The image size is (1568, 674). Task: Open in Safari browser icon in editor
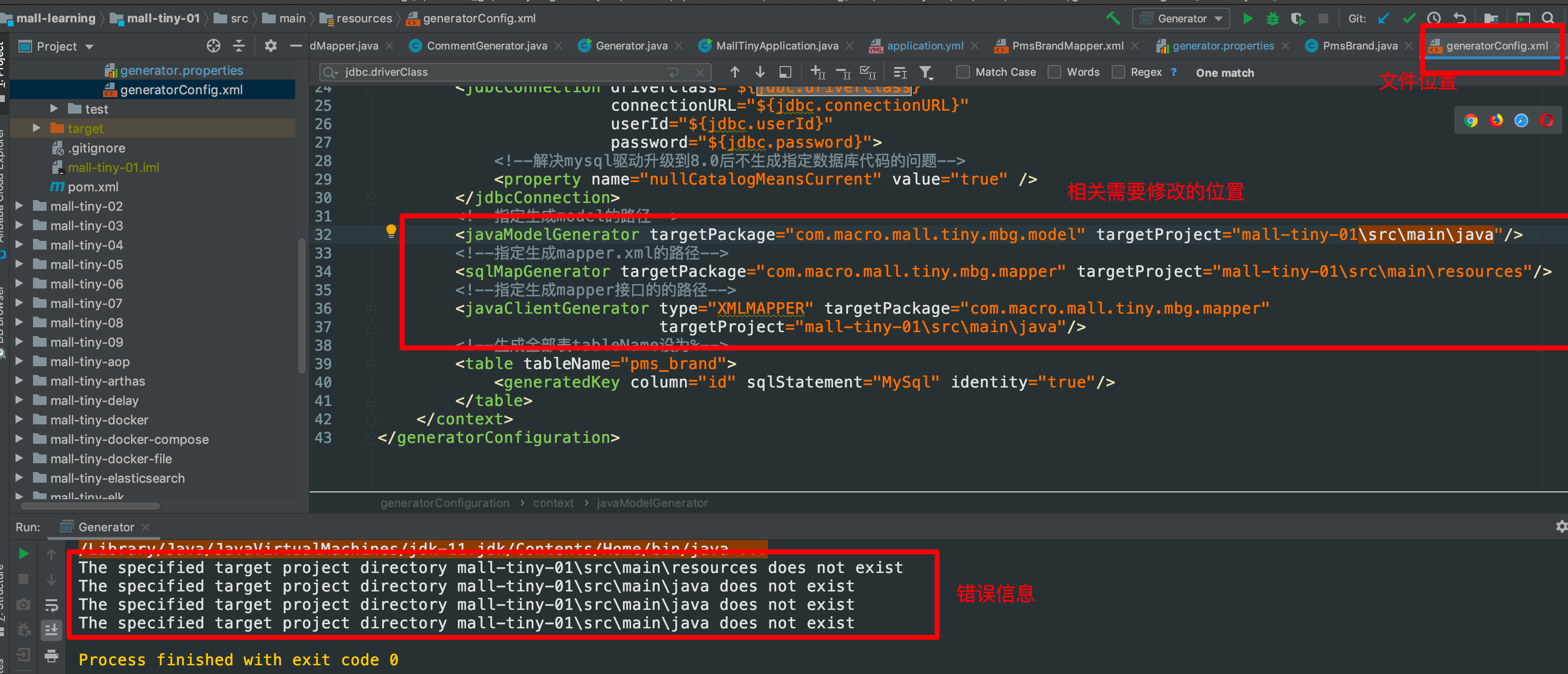[x=1521, y=120]
